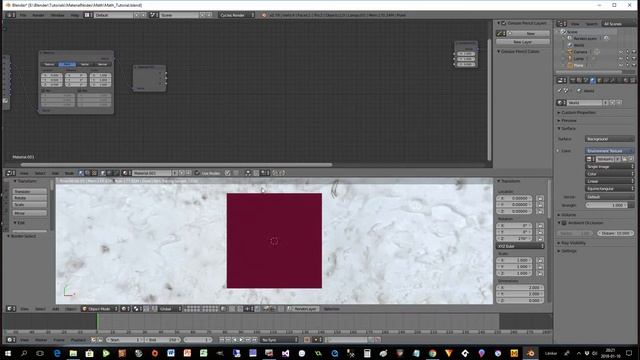
Task: Open the Render menu
Action: pyautogui.click(x=38, y=15)
